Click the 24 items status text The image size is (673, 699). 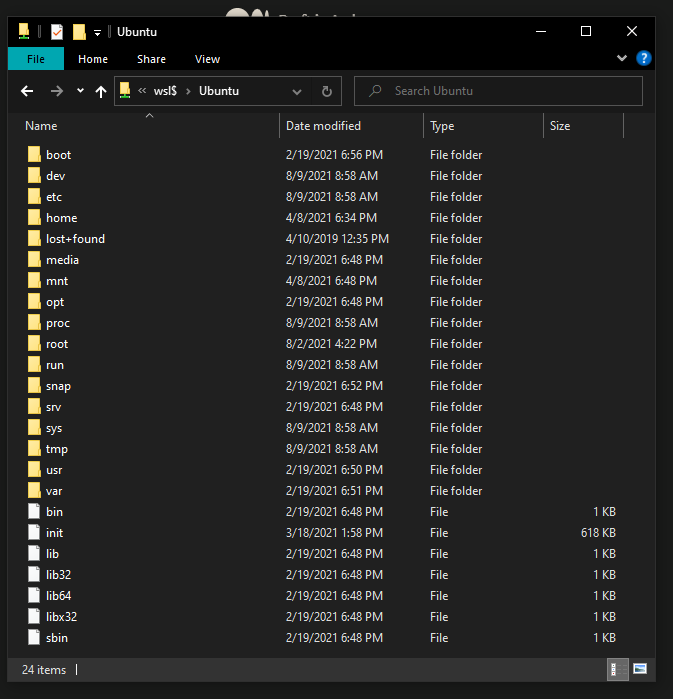tap(44, 670)
